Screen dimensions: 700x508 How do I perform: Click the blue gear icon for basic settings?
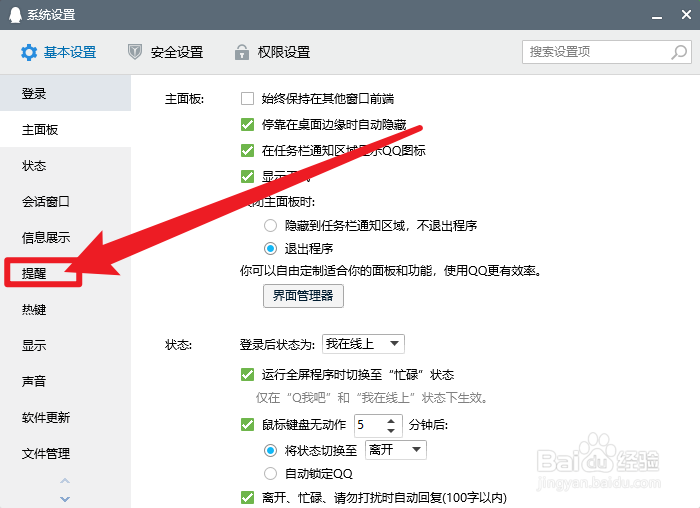click(29, 53)
